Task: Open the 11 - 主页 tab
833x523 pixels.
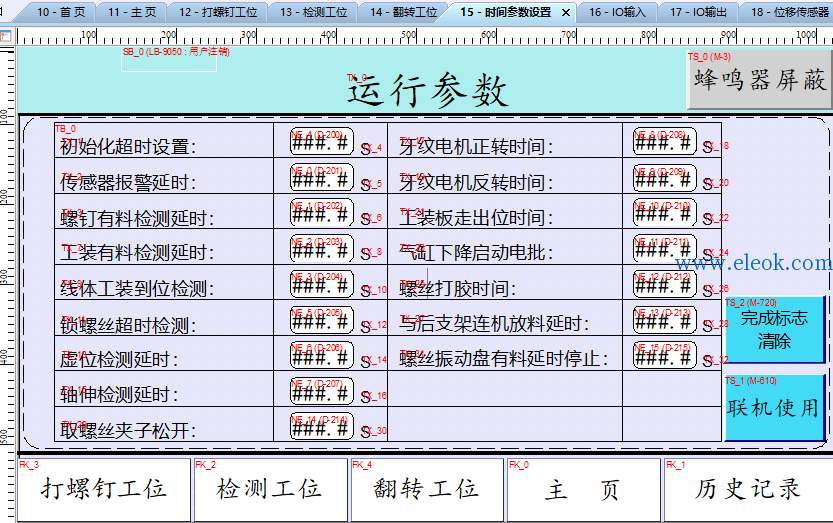Action: [x=132, y=12]
